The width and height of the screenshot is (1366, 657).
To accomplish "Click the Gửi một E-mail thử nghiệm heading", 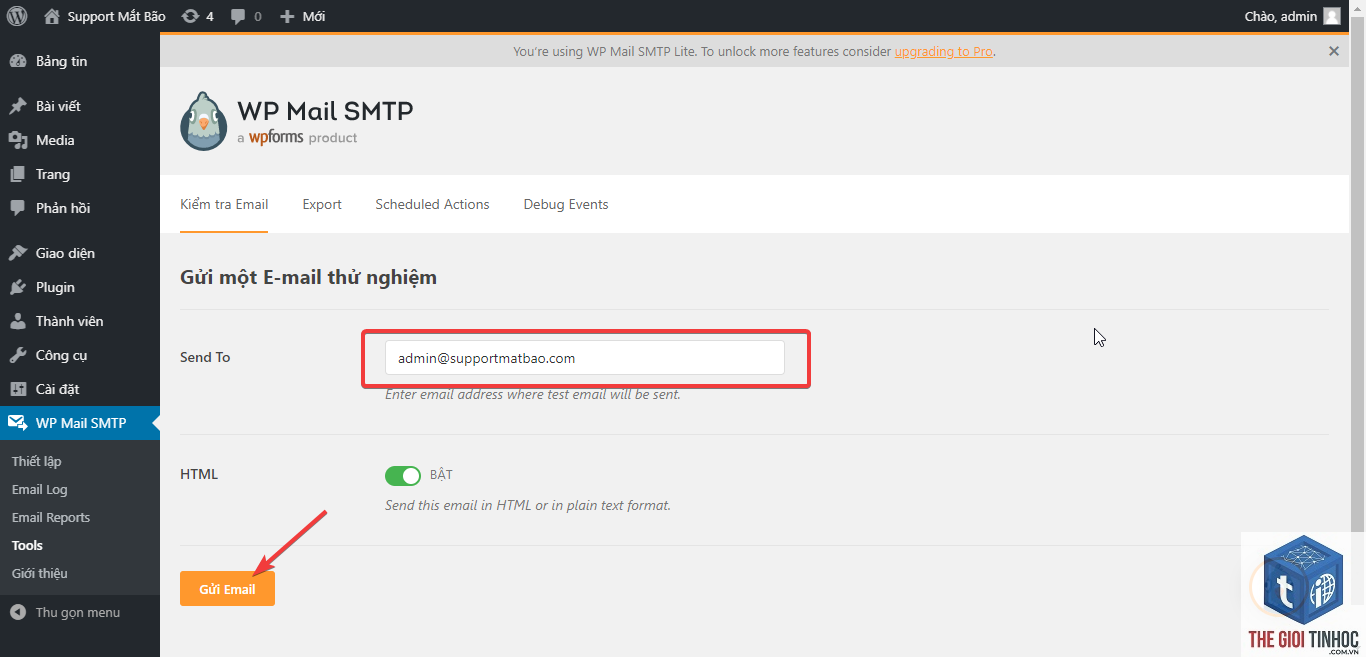I will (x=308, y=277).
